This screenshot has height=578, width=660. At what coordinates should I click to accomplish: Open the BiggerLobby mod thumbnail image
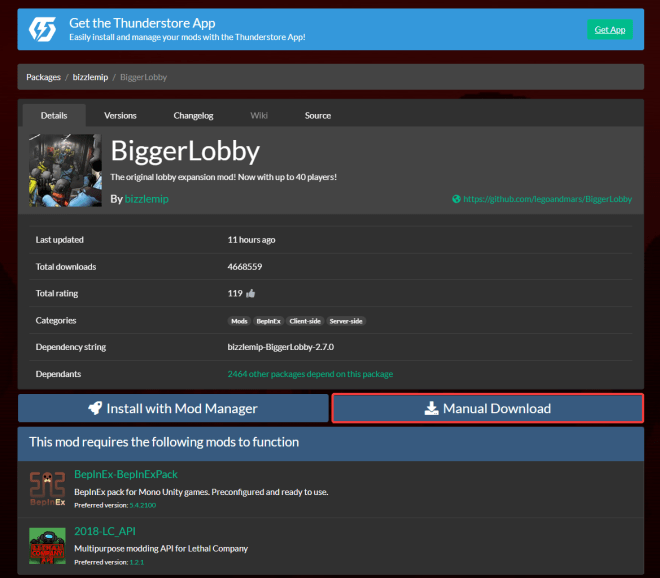[65, 170]
